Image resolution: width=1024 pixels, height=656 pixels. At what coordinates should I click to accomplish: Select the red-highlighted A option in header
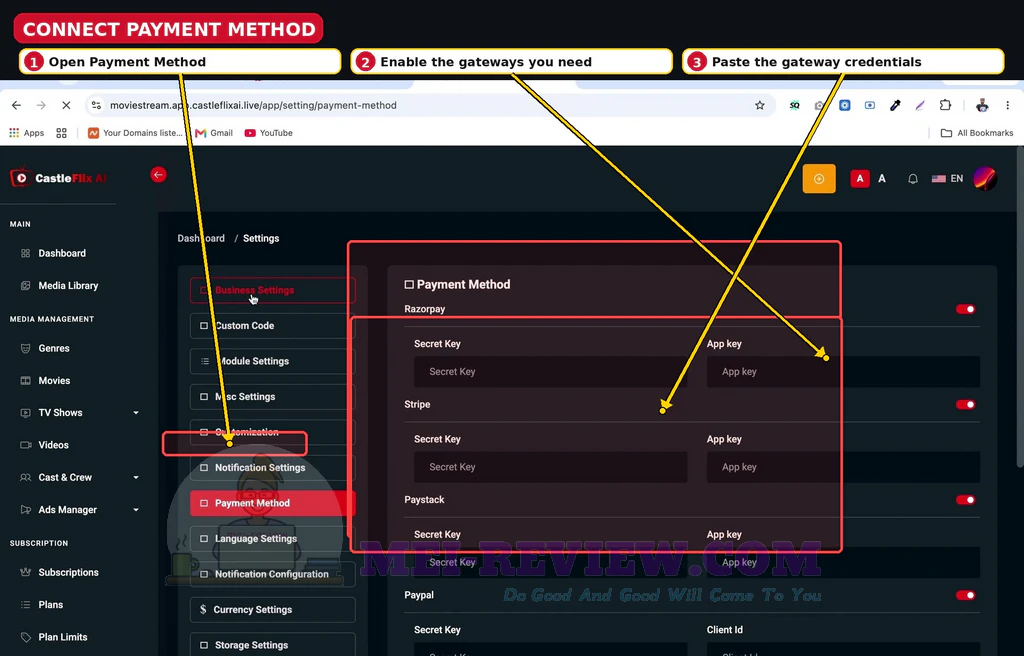860,178
